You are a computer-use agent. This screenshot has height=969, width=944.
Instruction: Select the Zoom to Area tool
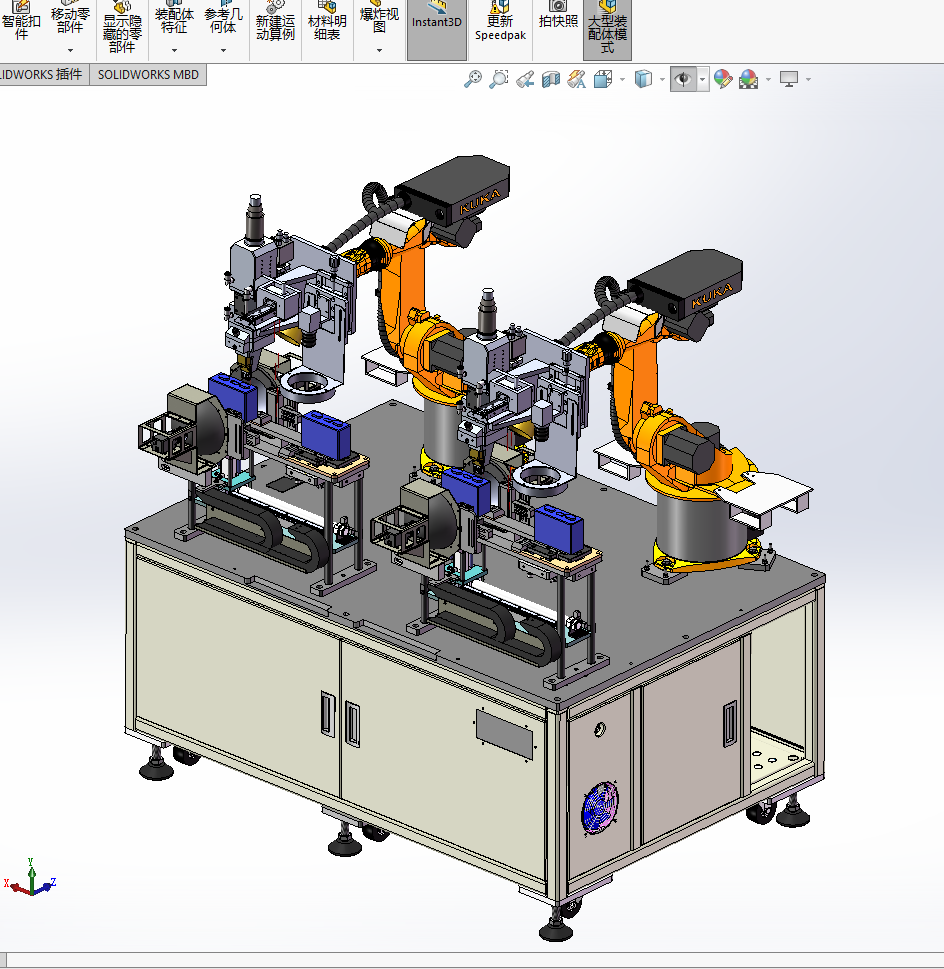tap(499, 79)
